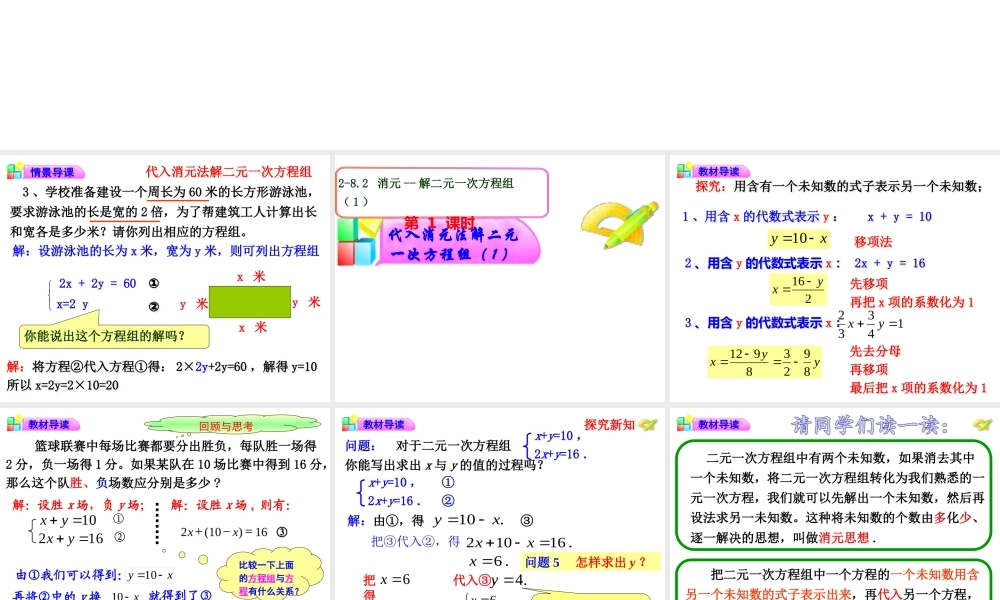Click the red 先移项 text

click(869, 284)
